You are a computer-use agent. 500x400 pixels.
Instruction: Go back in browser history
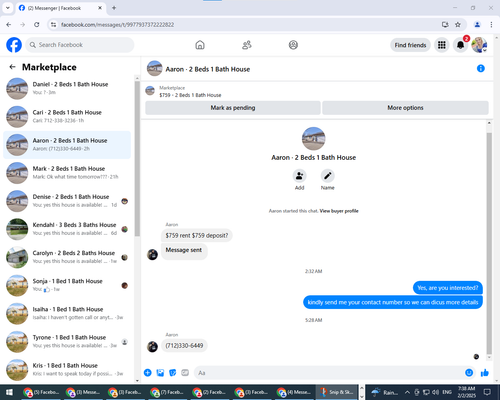[9, 25]
